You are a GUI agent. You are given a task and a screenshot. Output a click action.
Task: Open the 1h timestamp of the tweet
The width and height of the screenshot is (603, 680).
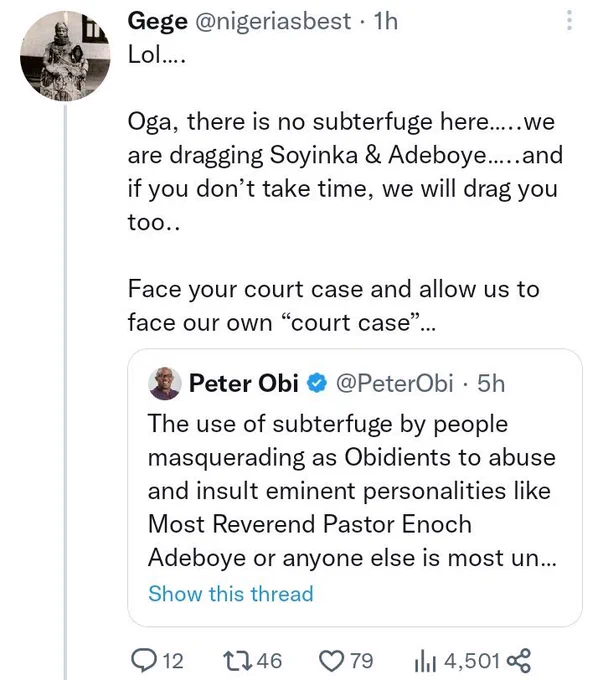coord(386,21)
